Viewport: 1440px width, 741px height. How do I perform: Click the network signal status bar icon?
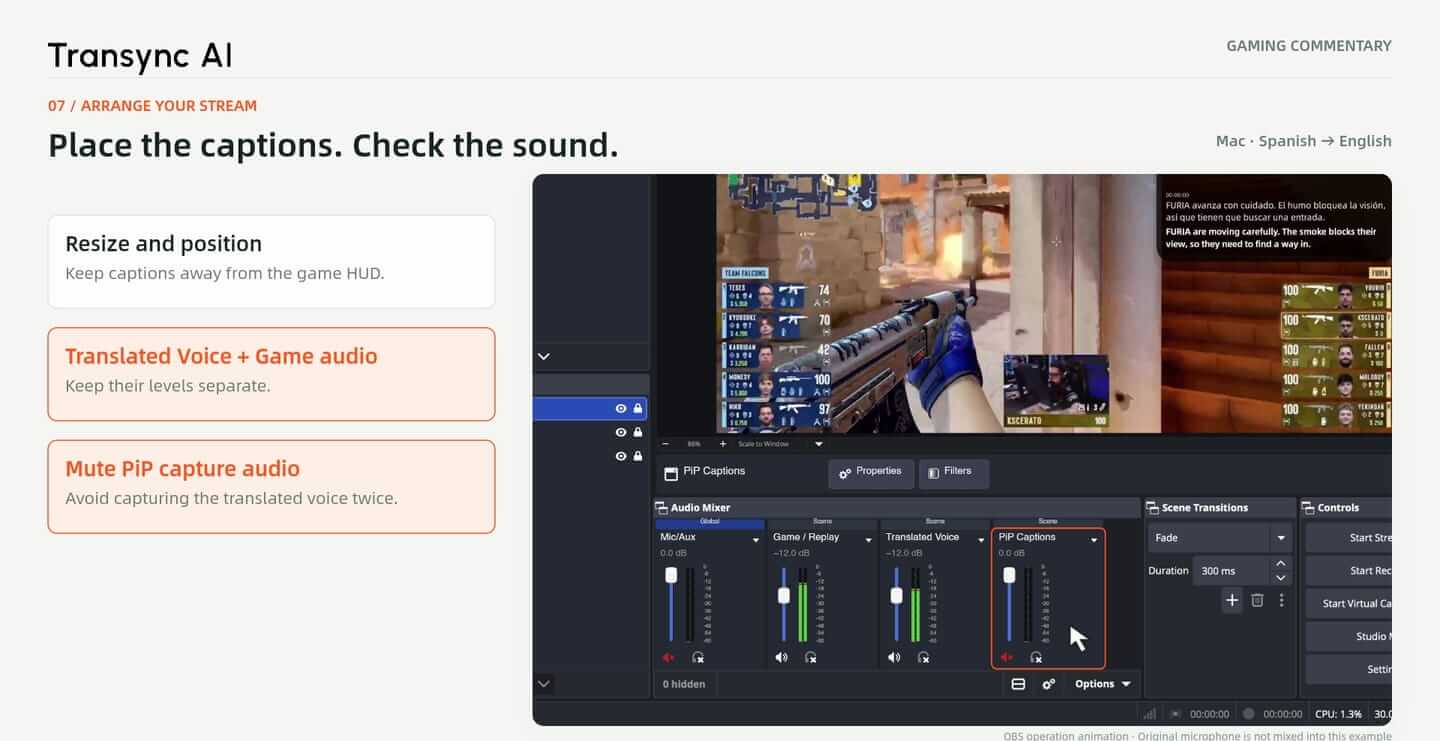[1150, 714]
